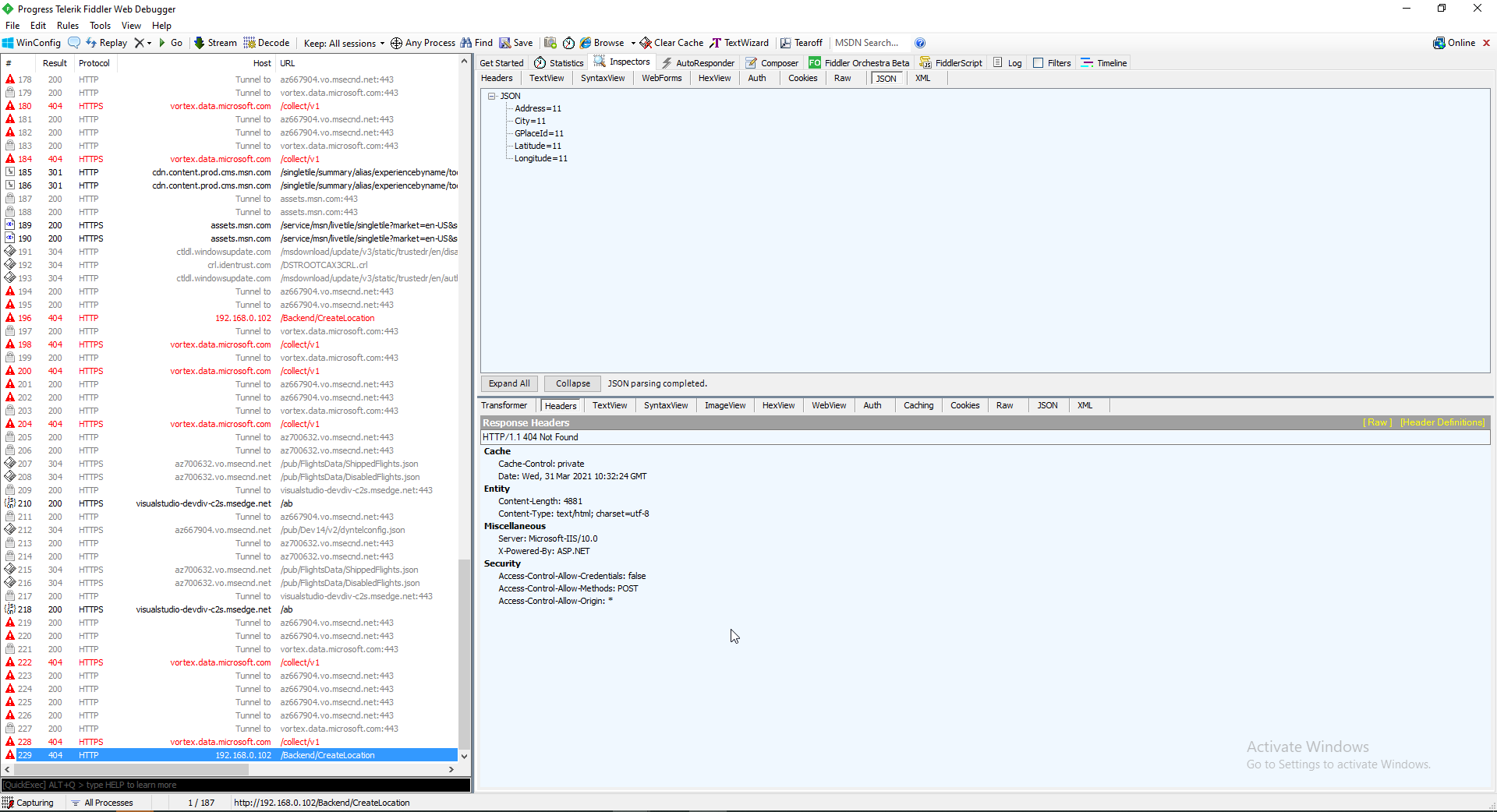The width and height of the screenshot is (1497, 812).
Task: Click the timer stopwatch icon
Action: (569, 43)
